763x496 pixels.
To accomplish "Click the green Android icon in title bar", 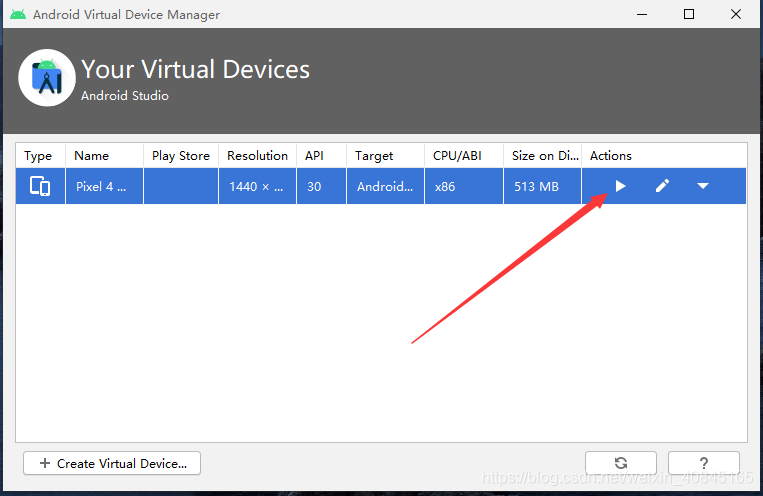I will pyautogui.click(x=18, y=15).
